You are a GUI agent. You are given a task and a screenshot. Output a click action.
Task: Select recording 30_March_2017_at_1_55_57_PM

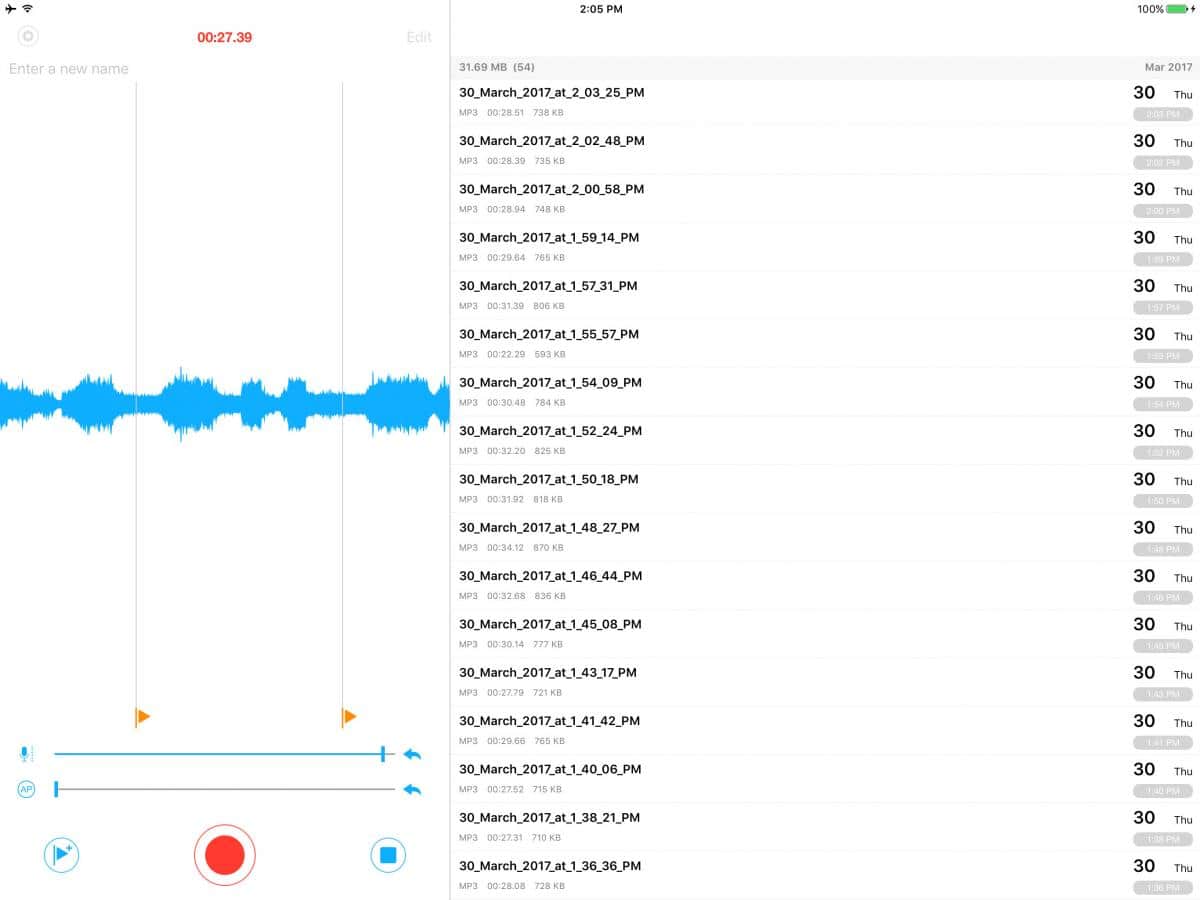point(548,335)
